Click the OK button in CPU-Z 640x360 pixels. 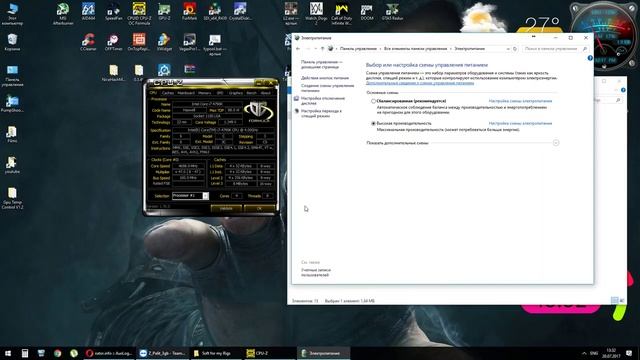click(x=259, y=209)
